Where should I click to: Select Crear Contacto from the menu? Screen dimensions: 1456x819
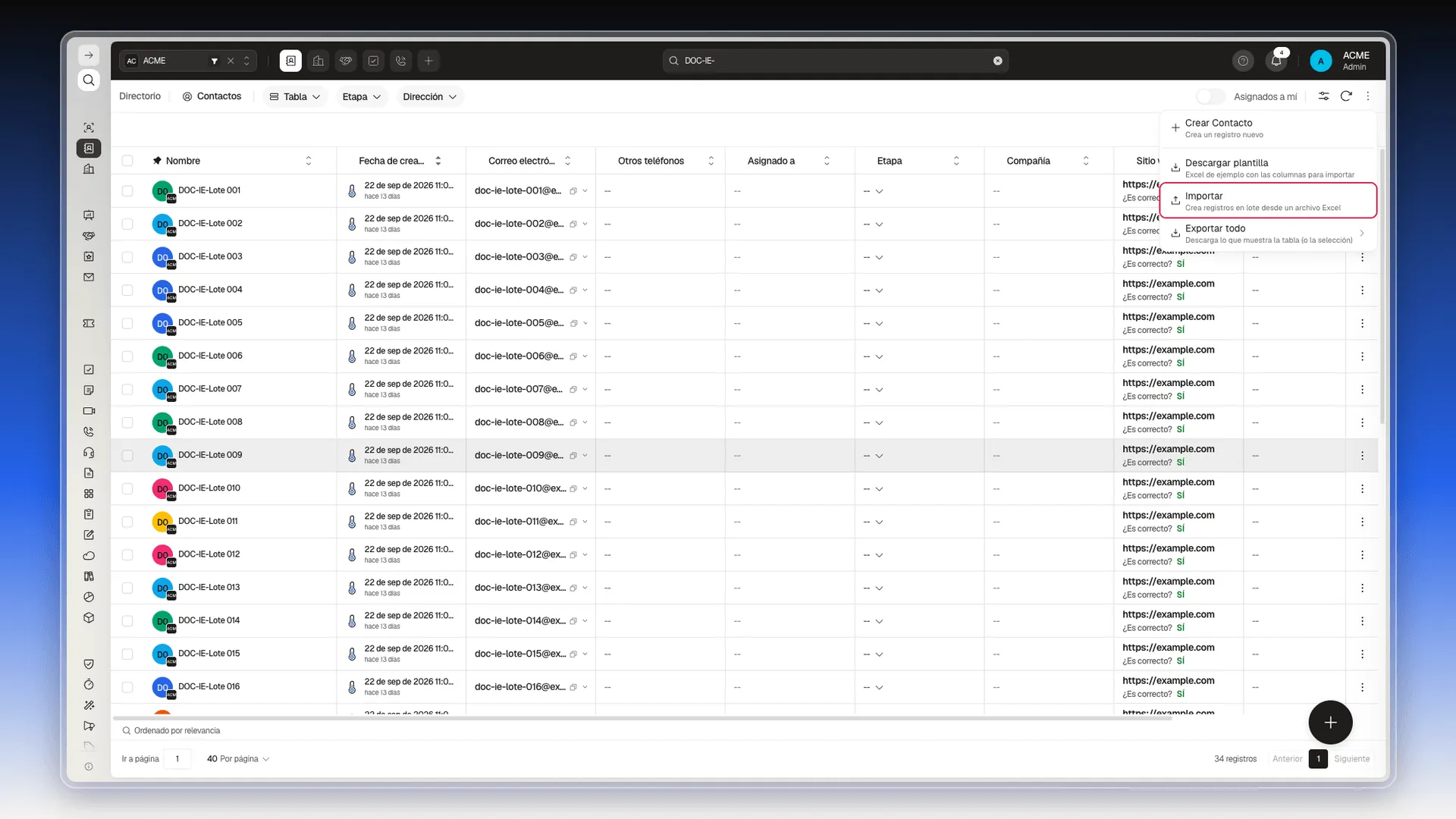point(1268,128)
